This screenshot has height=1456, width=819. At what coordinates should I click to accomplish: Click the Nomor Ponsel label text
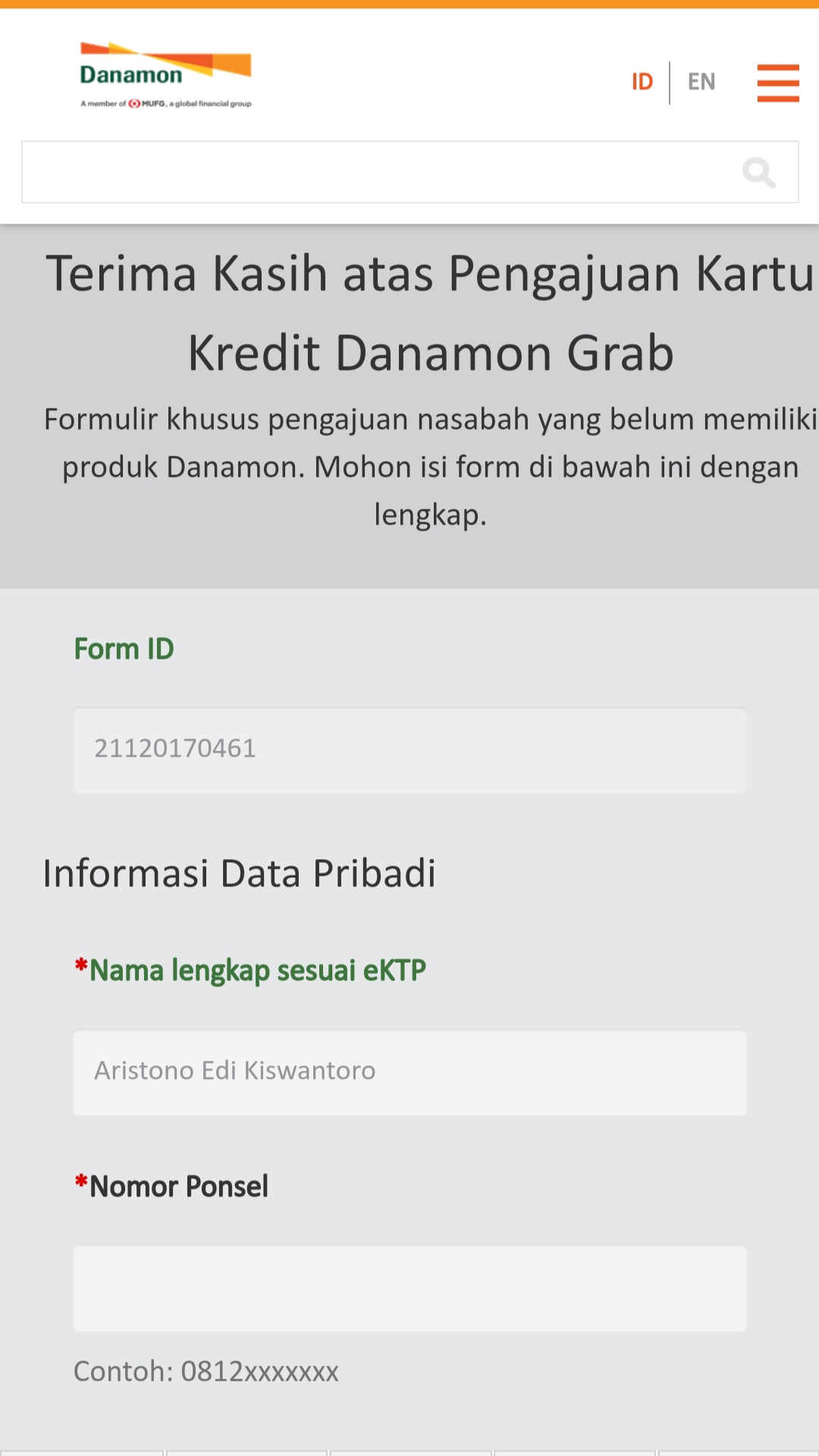tap(179, 1187)
